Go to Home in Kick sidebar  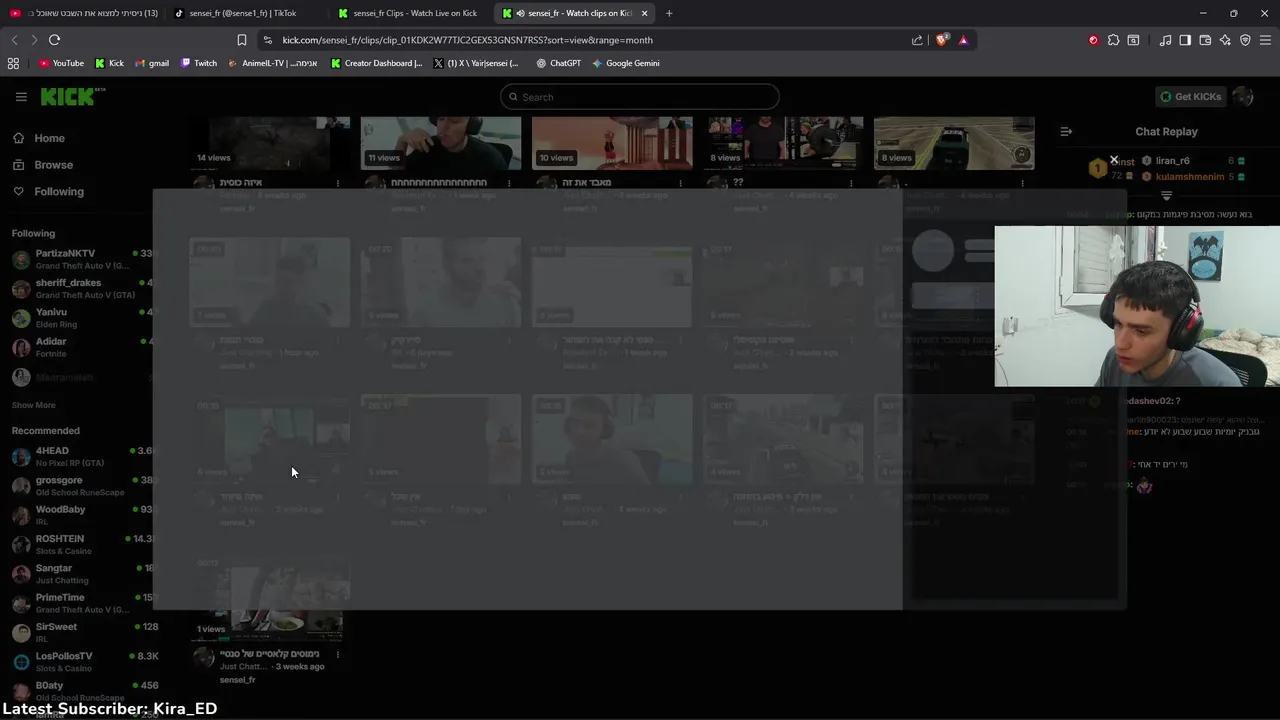(x=40, y=138)
